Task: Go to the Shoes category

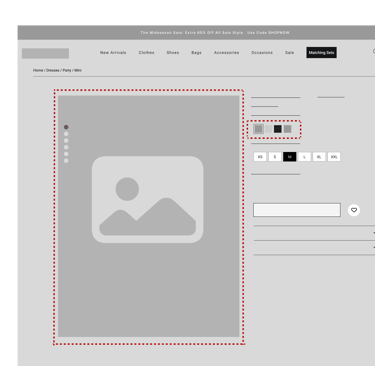Action: pyautogui.click(x=173, y=53)
